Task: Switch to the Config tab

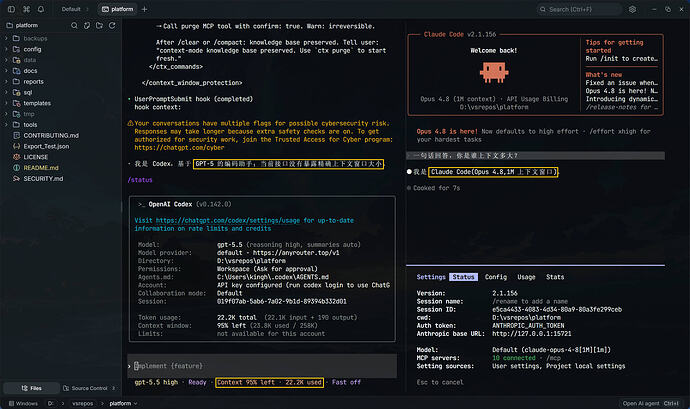Action: (x=496, y=277)
